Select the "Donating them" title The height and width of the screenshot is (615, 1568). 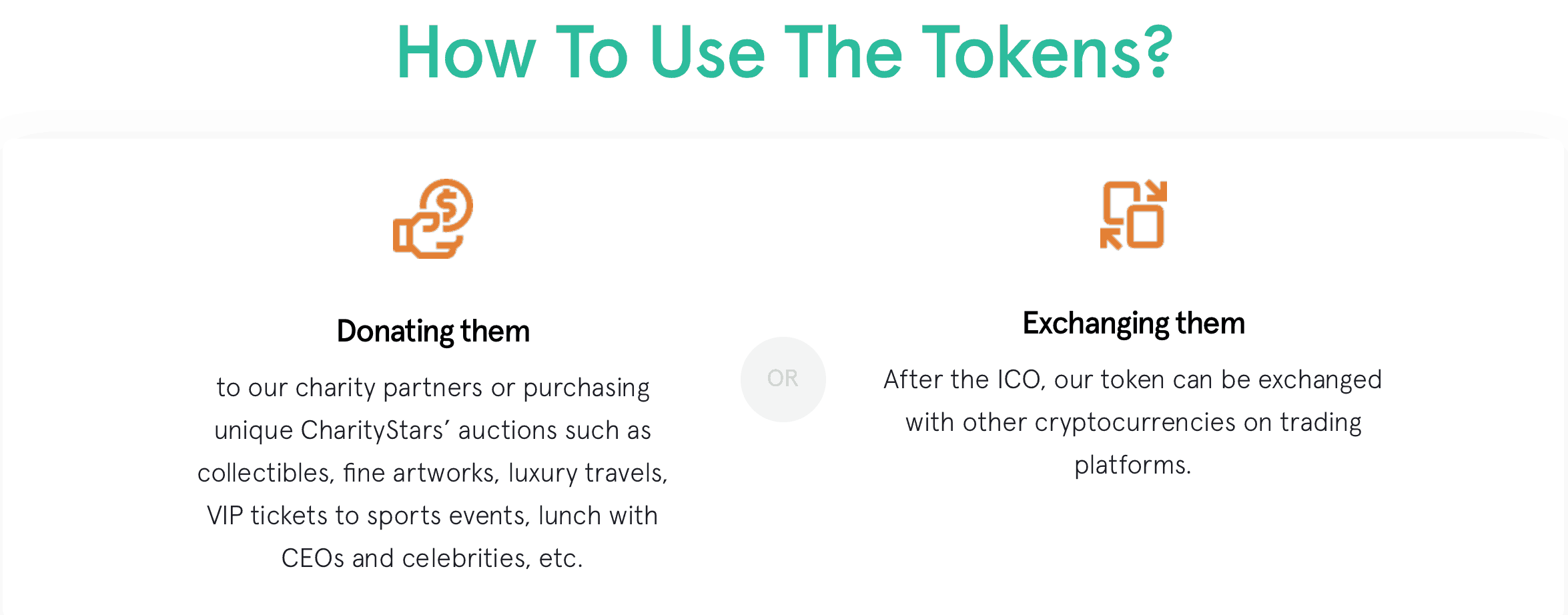point(433,331)
